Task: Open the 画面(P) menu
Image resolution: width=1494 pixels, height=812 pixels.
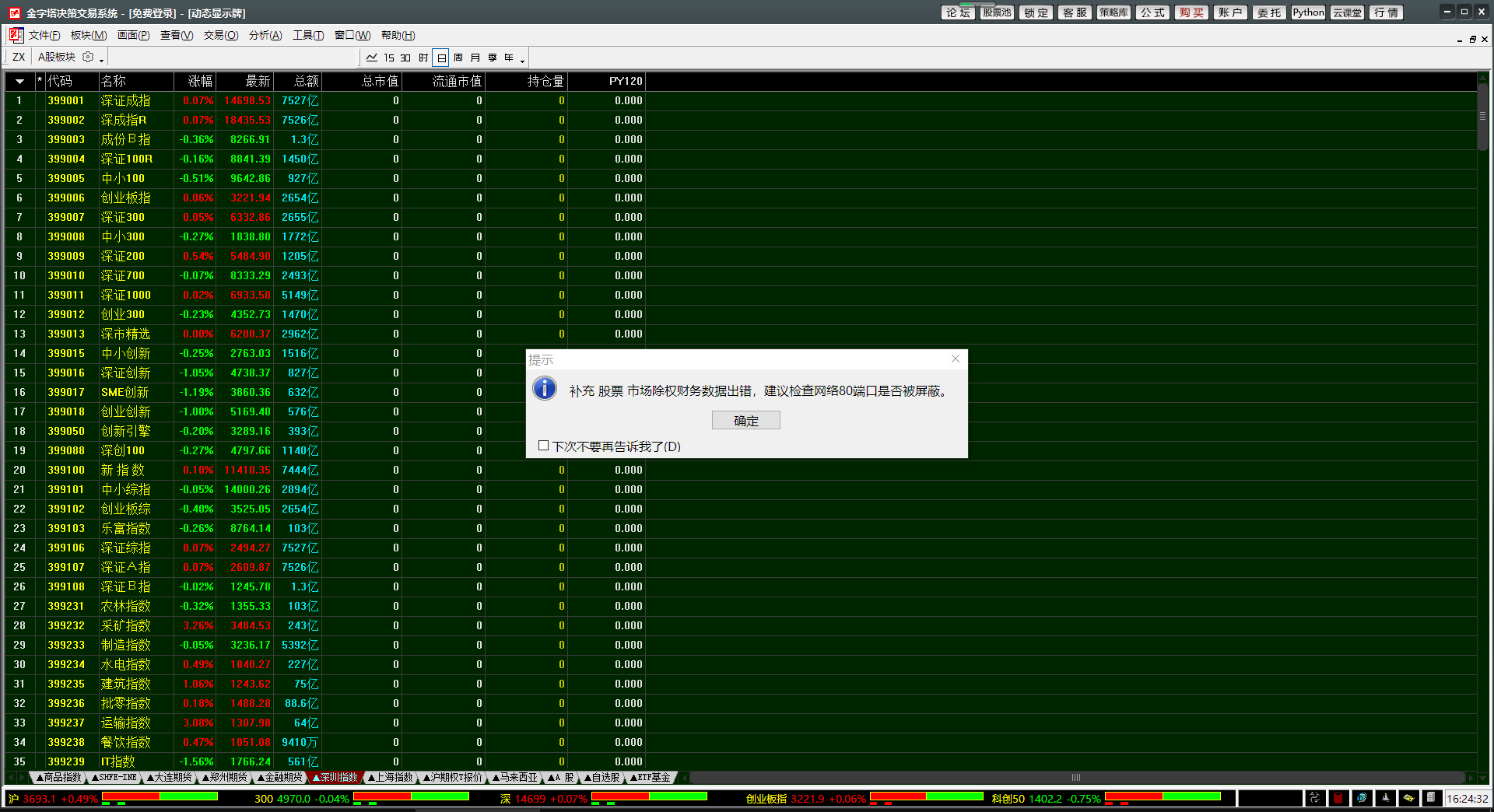Action: click(133, 35)
